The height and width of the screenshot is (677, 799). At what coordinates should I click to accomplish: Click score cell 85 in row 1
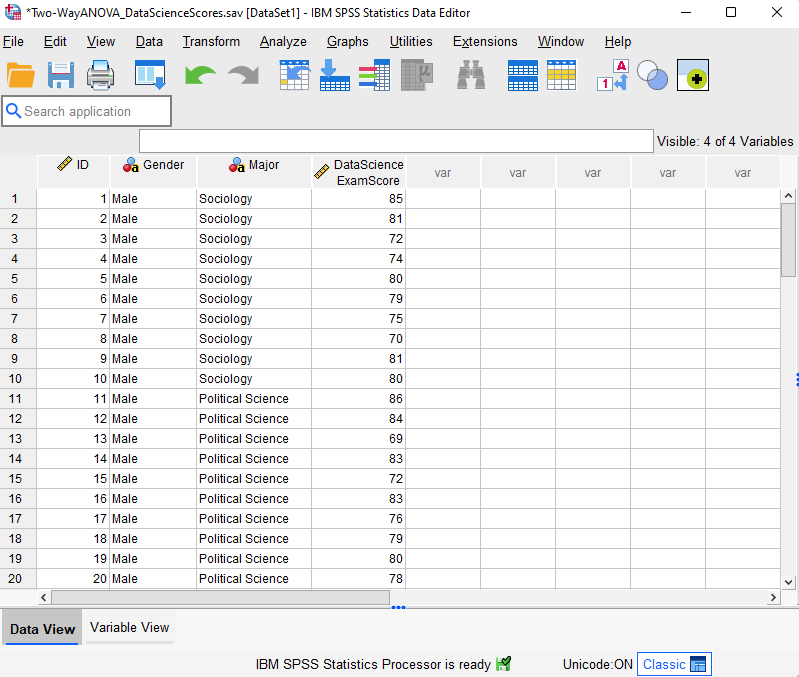tap(359, 199)
